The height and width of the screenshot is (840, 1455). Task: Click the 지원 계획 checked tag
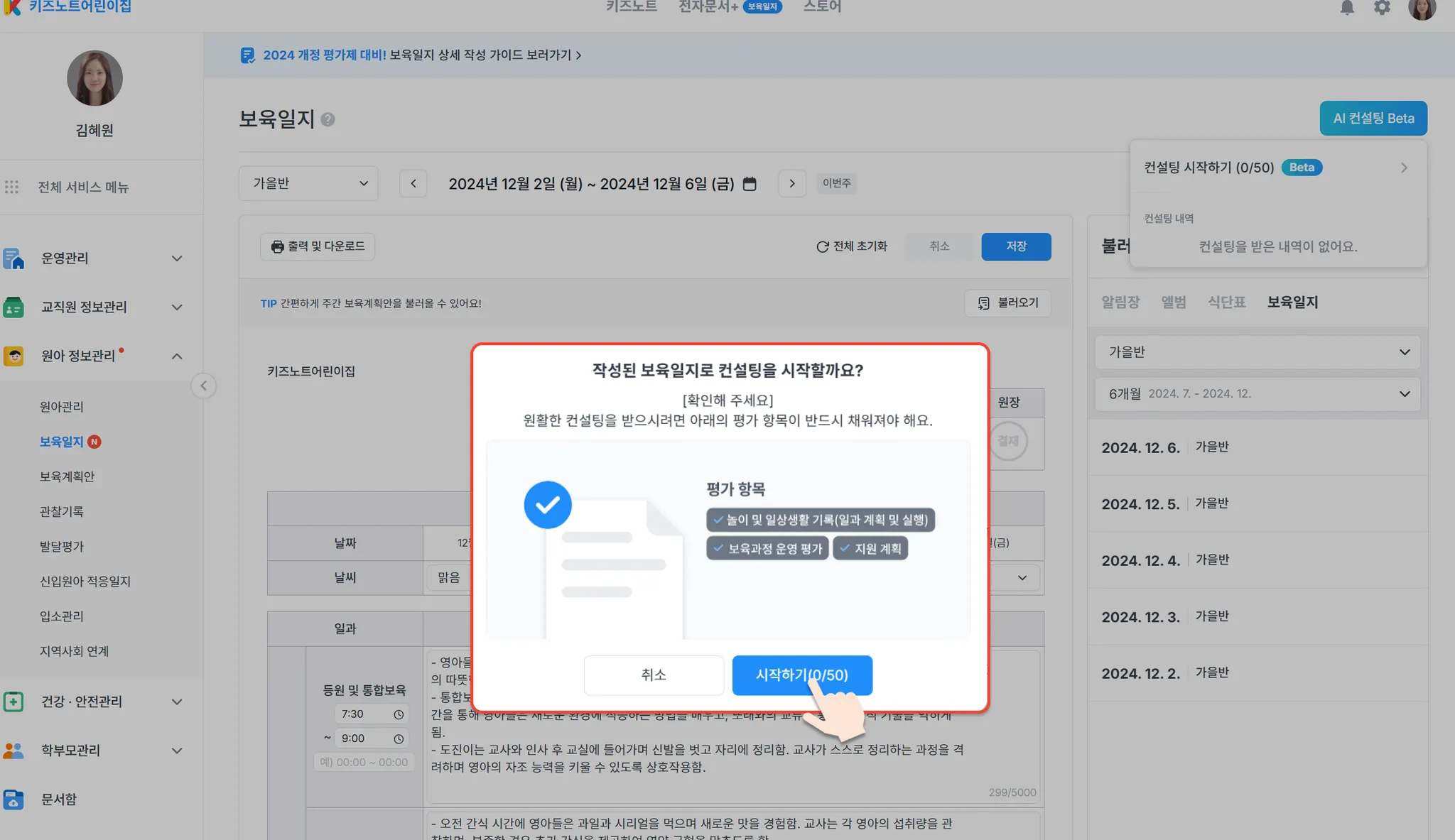(870, 548)
